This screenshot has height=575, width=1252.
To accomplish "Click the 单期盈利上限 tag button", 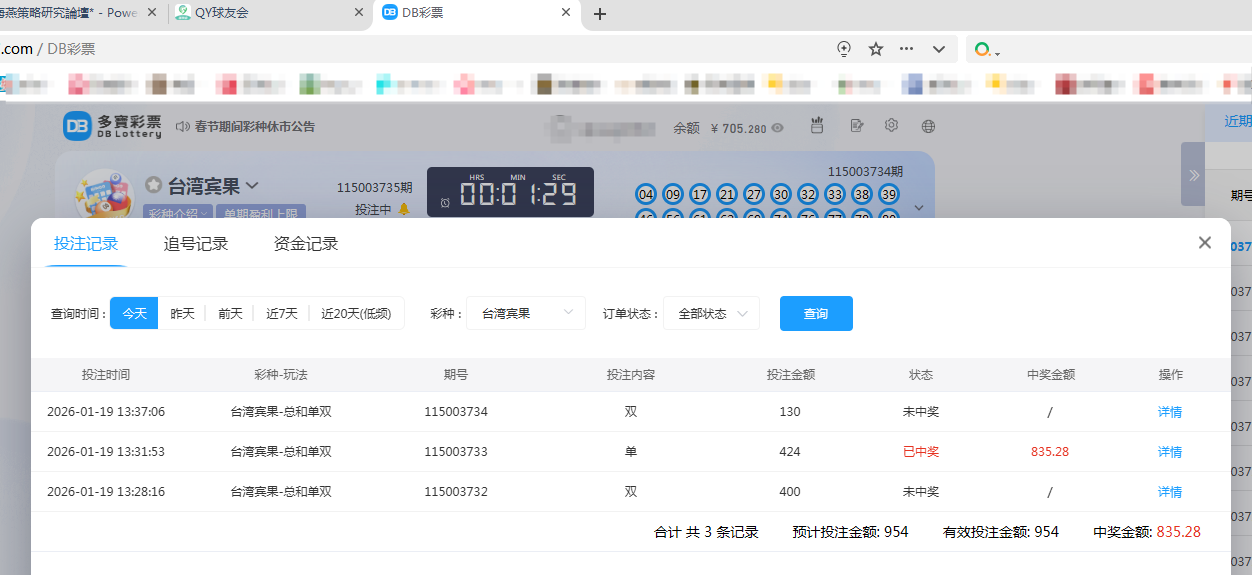I will pyautogui.click(x=261, y=213).
